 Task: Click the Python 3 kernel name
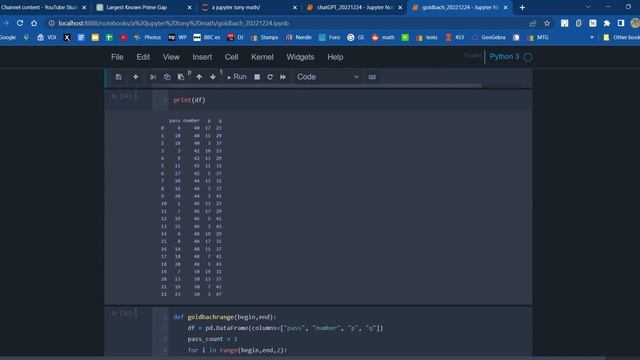tap(504, 57)
